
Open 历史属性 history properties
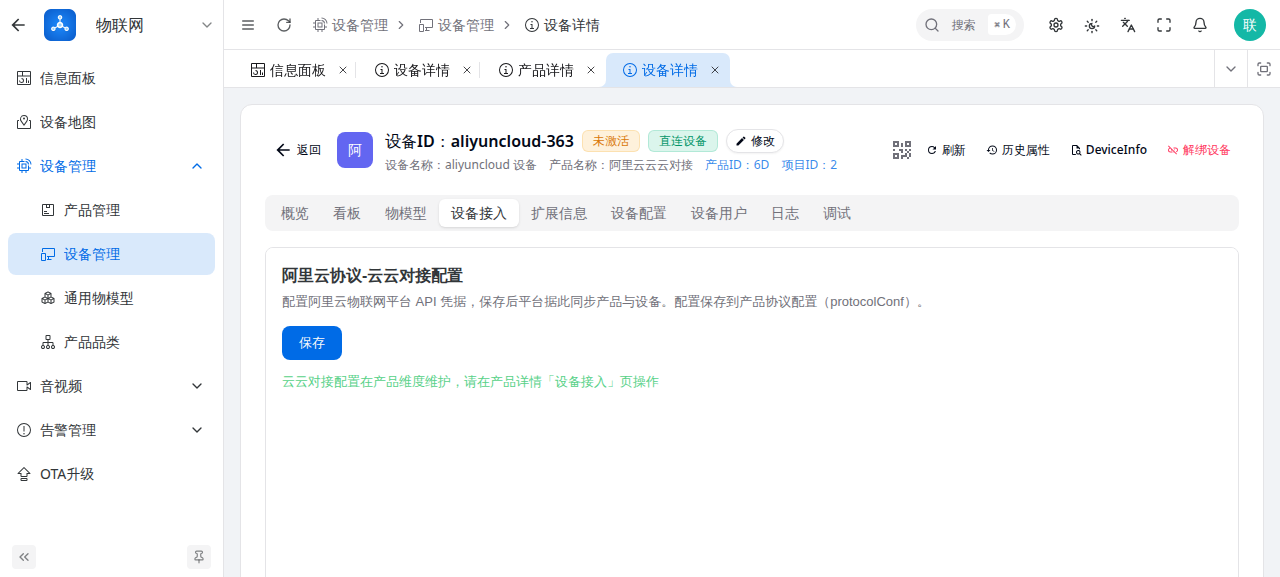(x=1018, y=150)
